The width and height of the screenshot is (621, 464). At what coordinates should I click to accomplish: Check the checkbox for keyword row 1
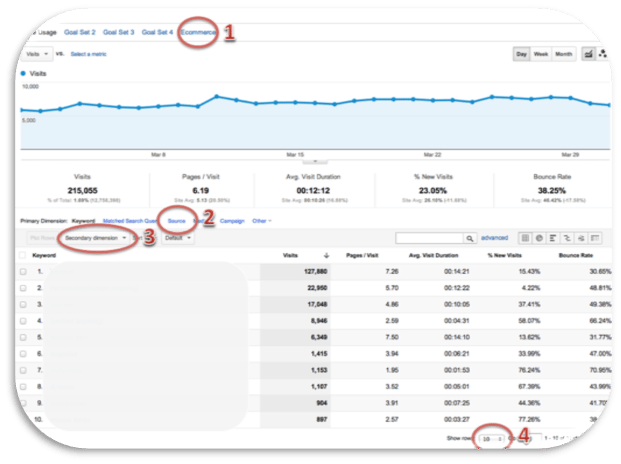coord(23,271)
